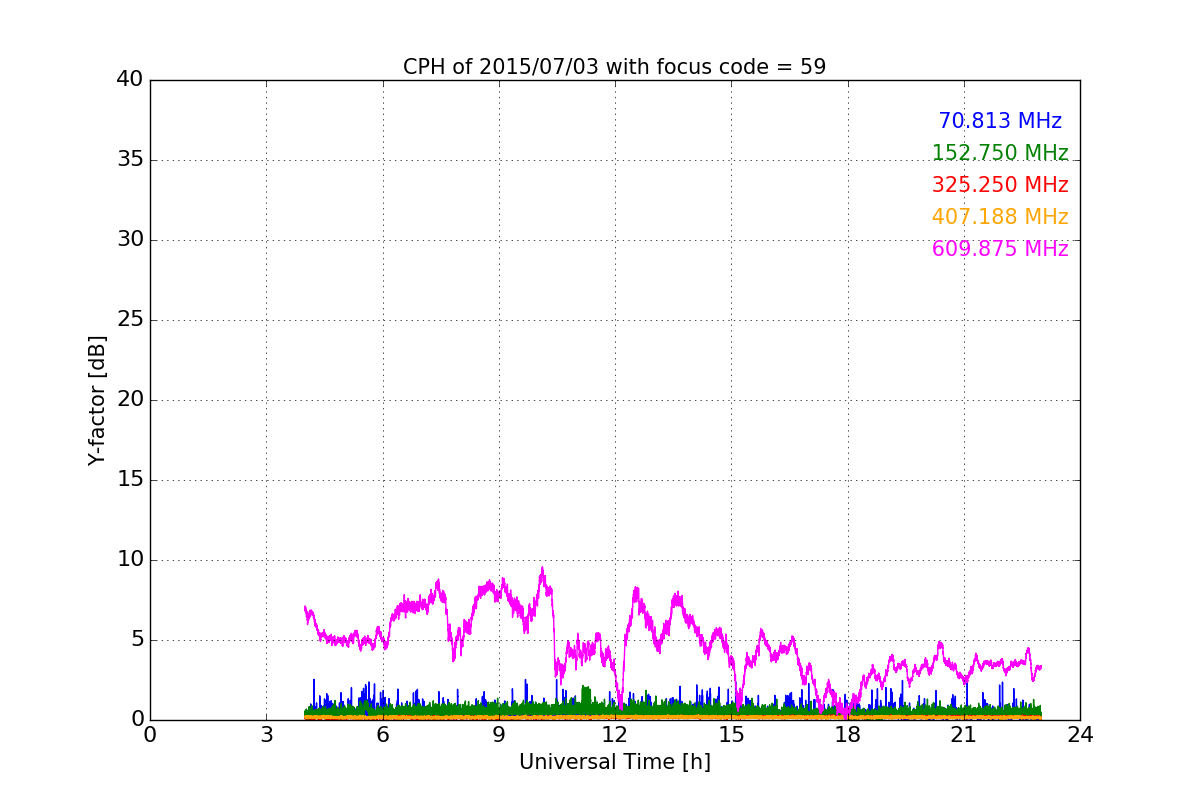The height and width of the screenshot is (800, 1200).
Task: Click the 'Y-factor [dB]' axis label
Action: point(97,400)
